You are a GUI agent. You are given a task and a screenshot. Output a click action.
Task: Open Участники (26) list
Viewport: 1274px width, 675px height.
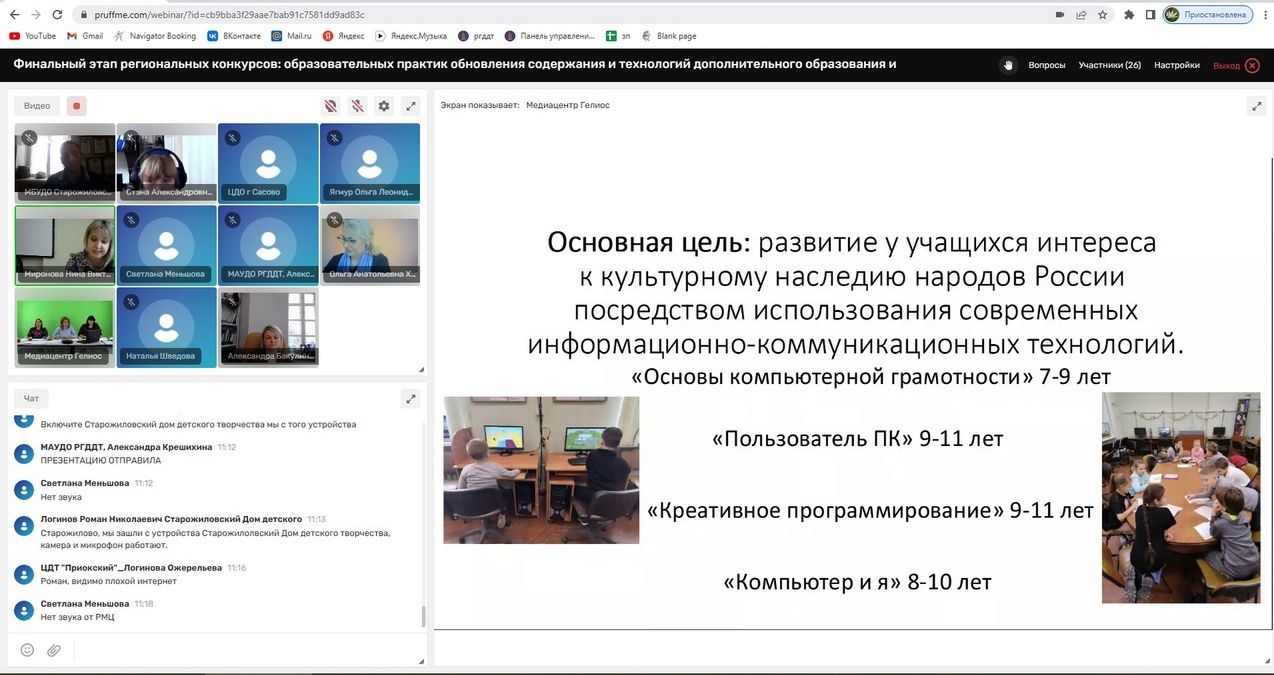(1109, 65)
